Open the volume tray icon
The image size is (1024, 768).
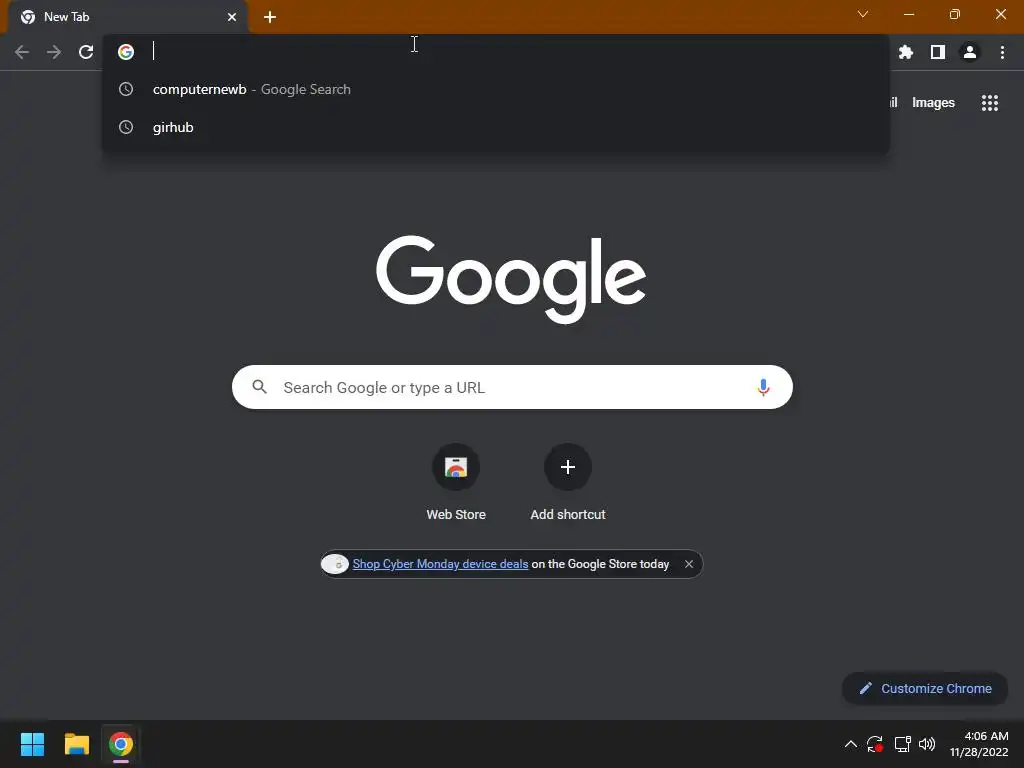coord(927,744)
